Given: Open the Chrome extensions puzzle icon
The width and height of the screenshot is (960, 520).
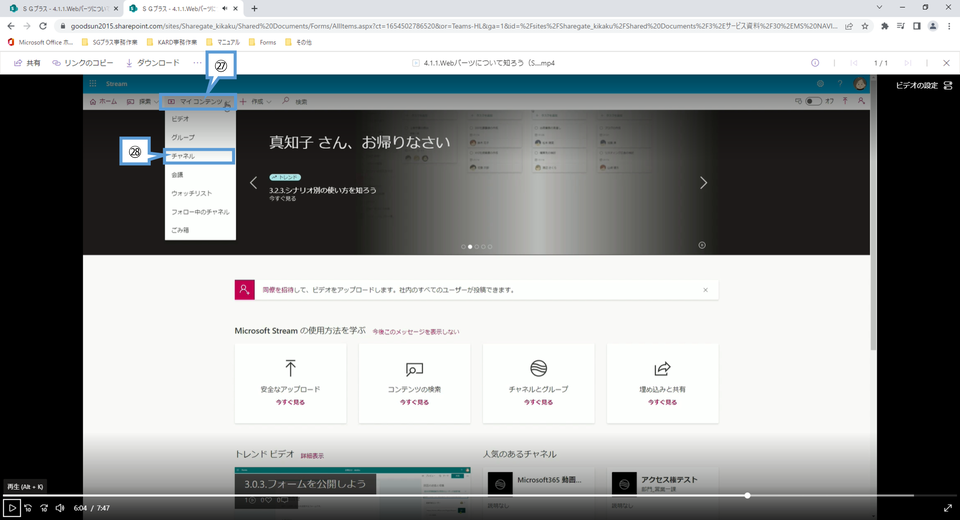Looking at the screenshot, I should click(885, 26).
